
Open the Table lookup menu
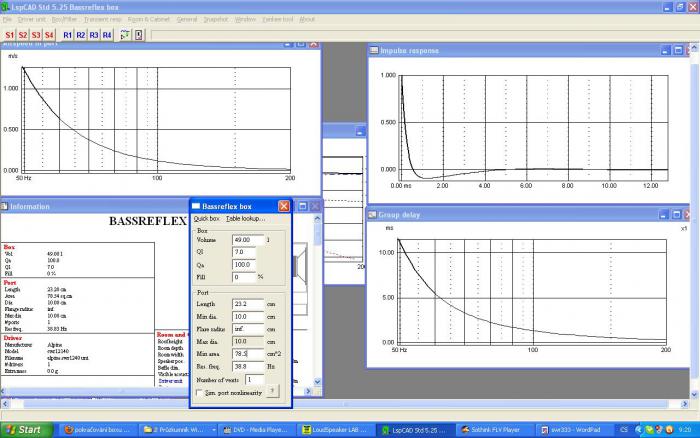[245, 218]
